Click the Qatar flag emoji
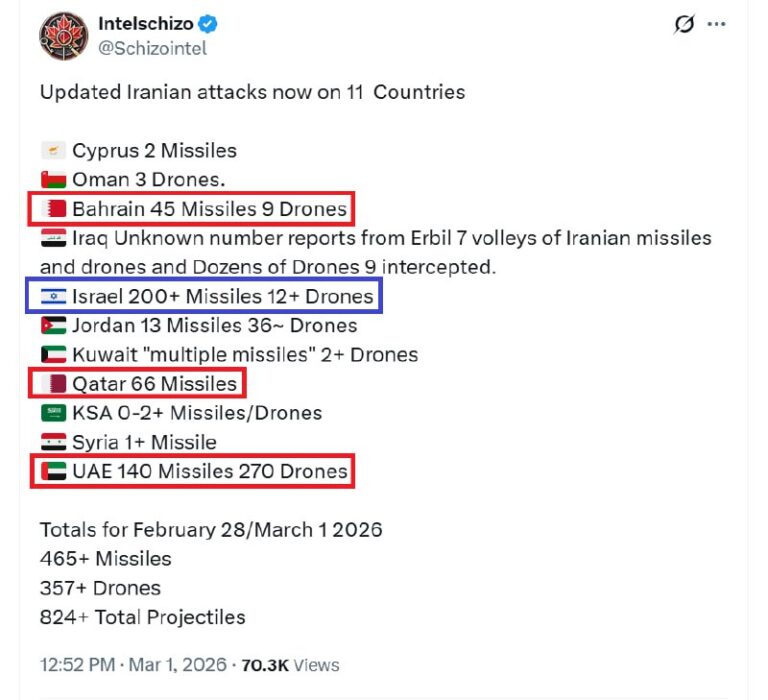Viewport: 768px width, 700px height. pyautogui.click(x=54, y=383)
